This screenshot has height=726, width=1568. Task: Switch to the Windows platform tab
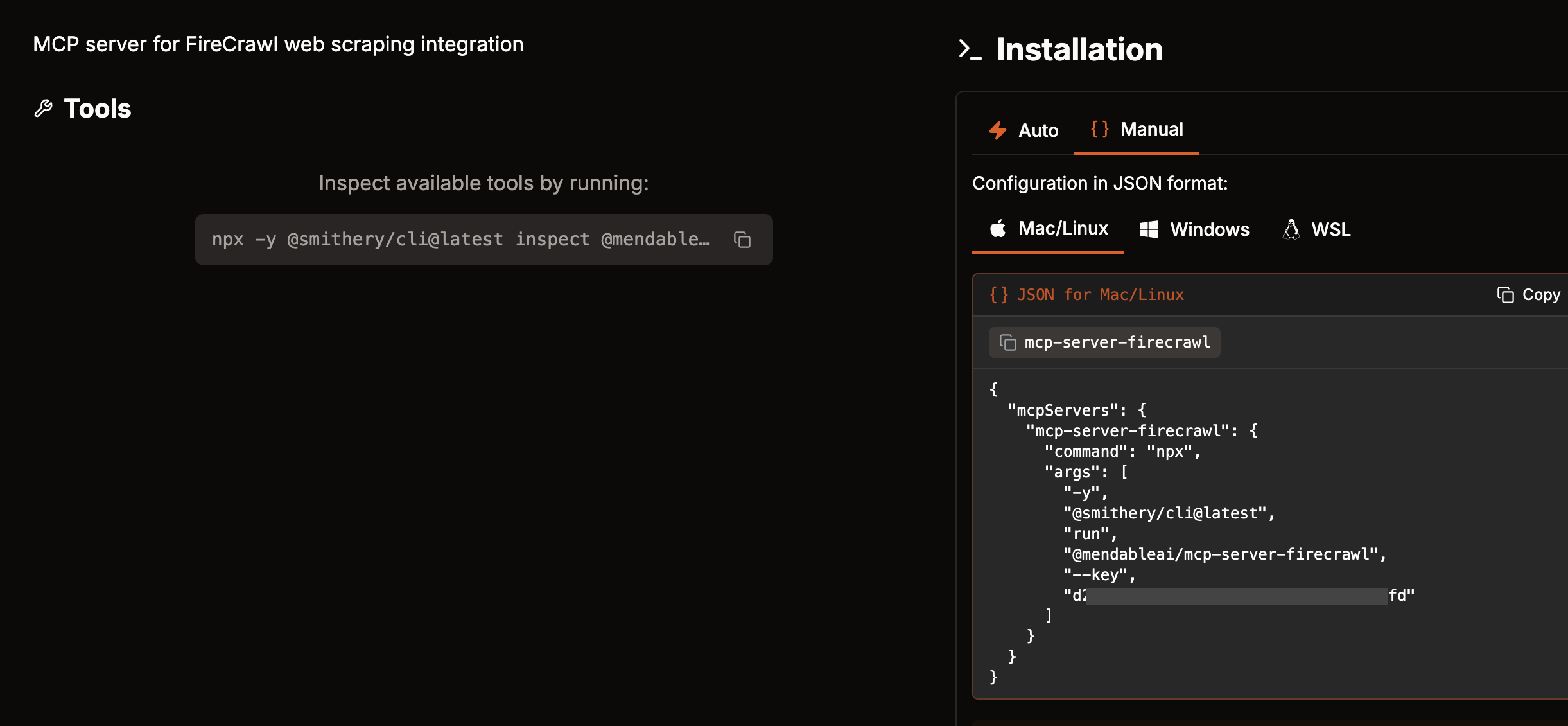pos(1194,229)
